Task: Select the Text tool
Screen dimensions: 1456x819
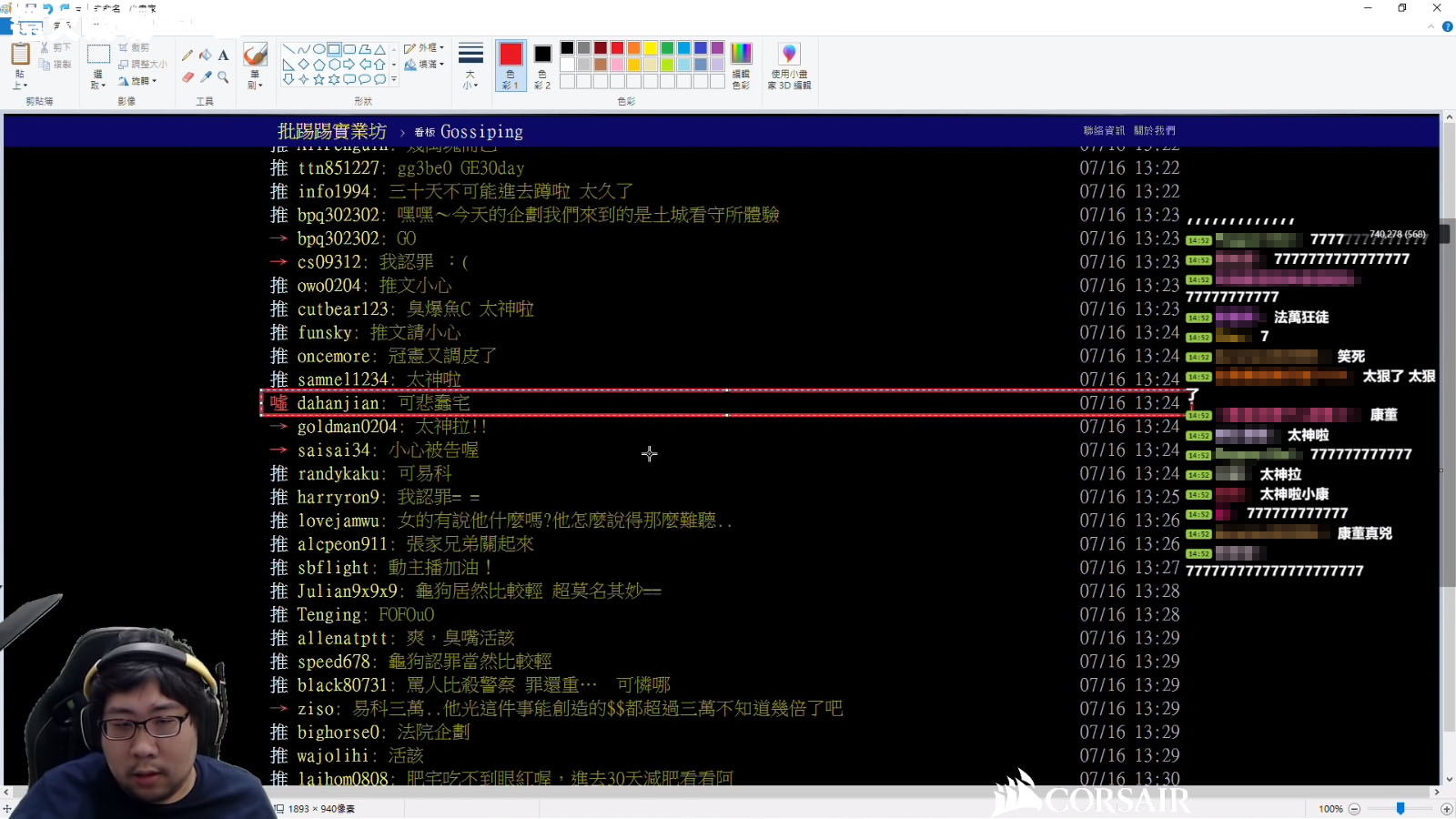Action: tap(223, 56)
